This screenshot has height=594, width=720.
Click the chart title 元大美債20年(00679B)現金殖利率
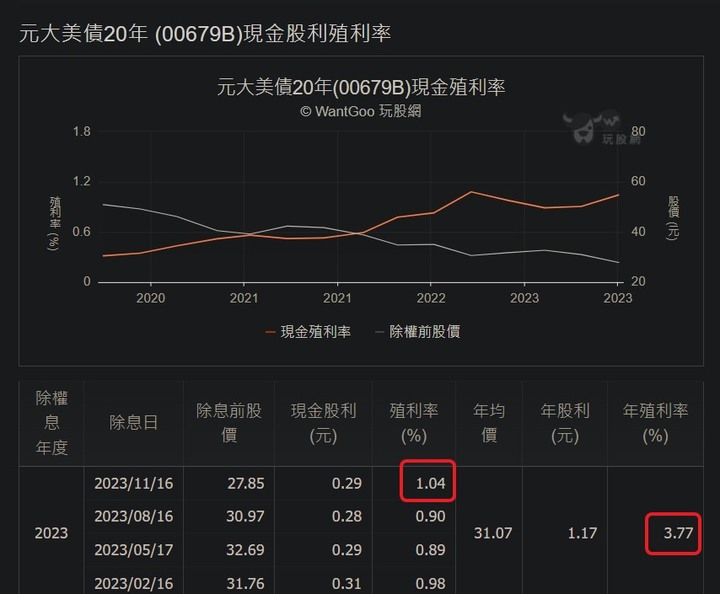[x=361, y=87]
